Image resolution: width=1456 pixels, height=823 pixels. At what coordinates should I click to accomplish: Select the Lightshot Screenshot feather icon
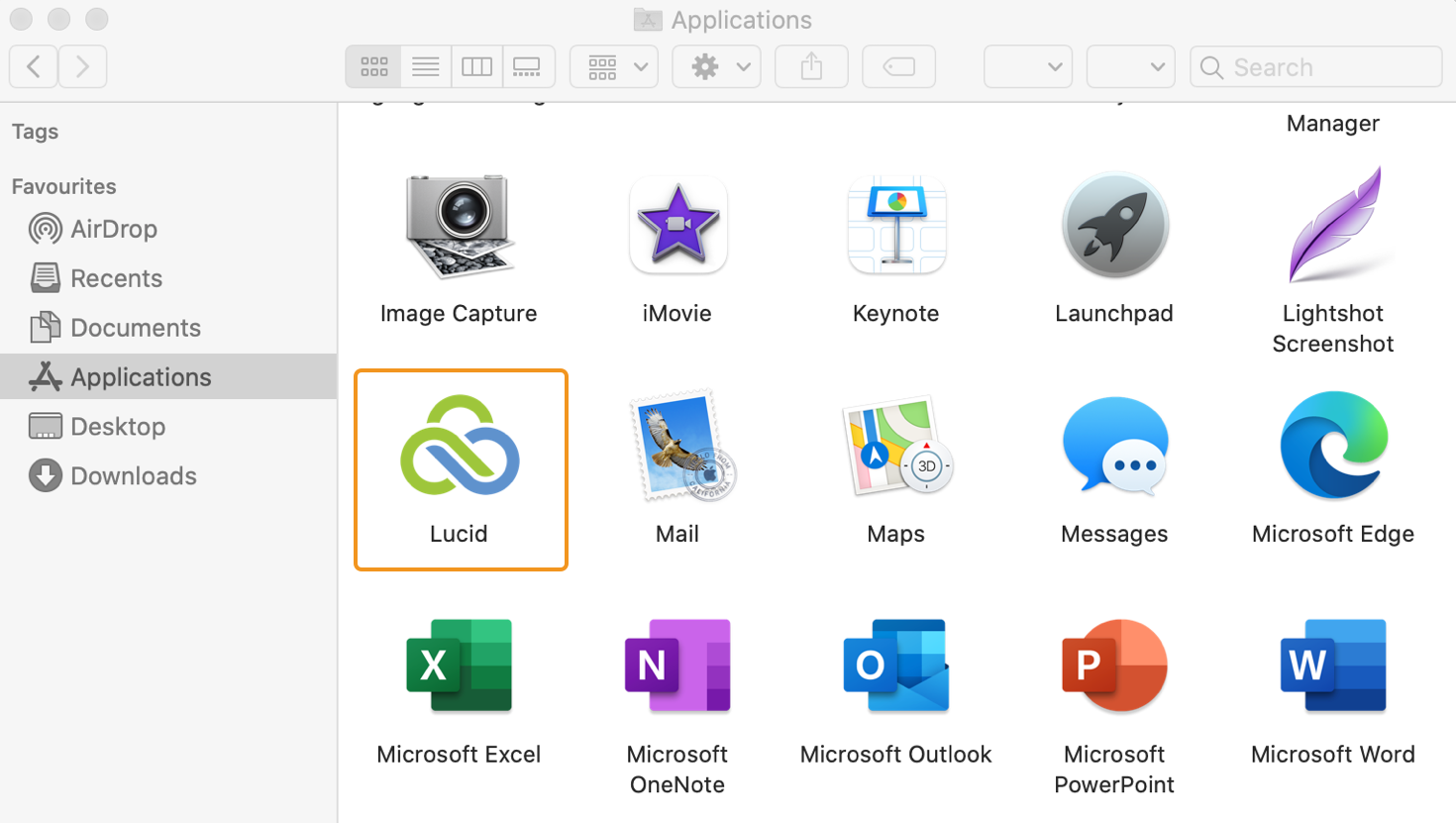[1334, 225]
